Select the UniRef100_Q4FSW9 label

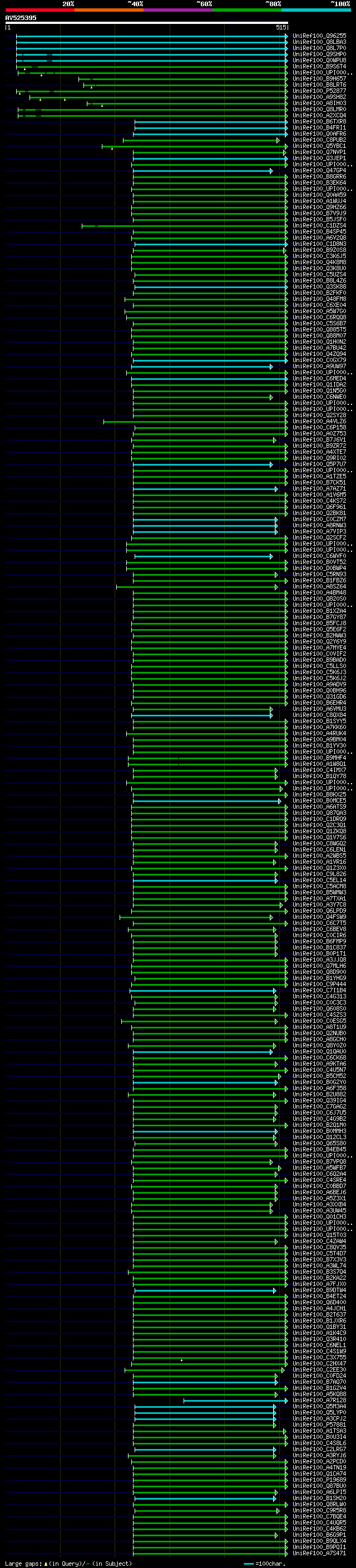tap(319, 917)
